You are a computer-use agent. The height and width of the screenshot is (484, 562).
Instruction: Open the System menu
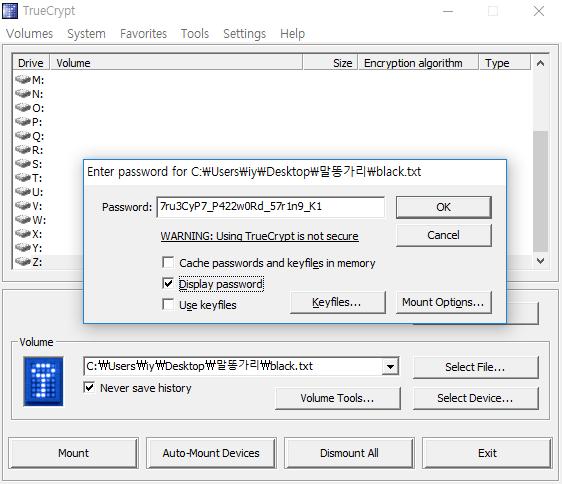pyautogui.click(x=86, y=34)
